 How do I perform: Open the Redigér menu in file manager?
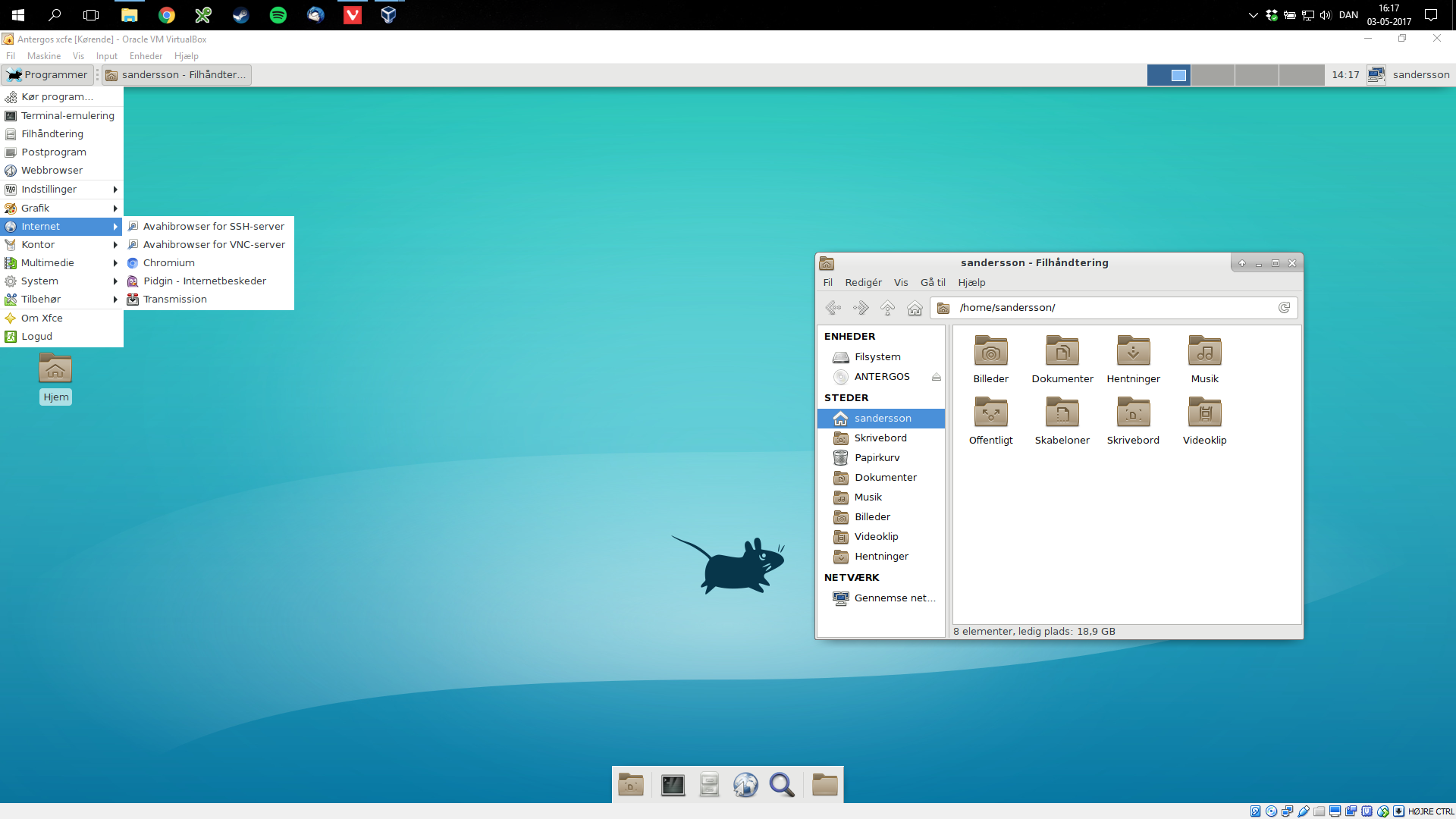click(x=863, y=283)
